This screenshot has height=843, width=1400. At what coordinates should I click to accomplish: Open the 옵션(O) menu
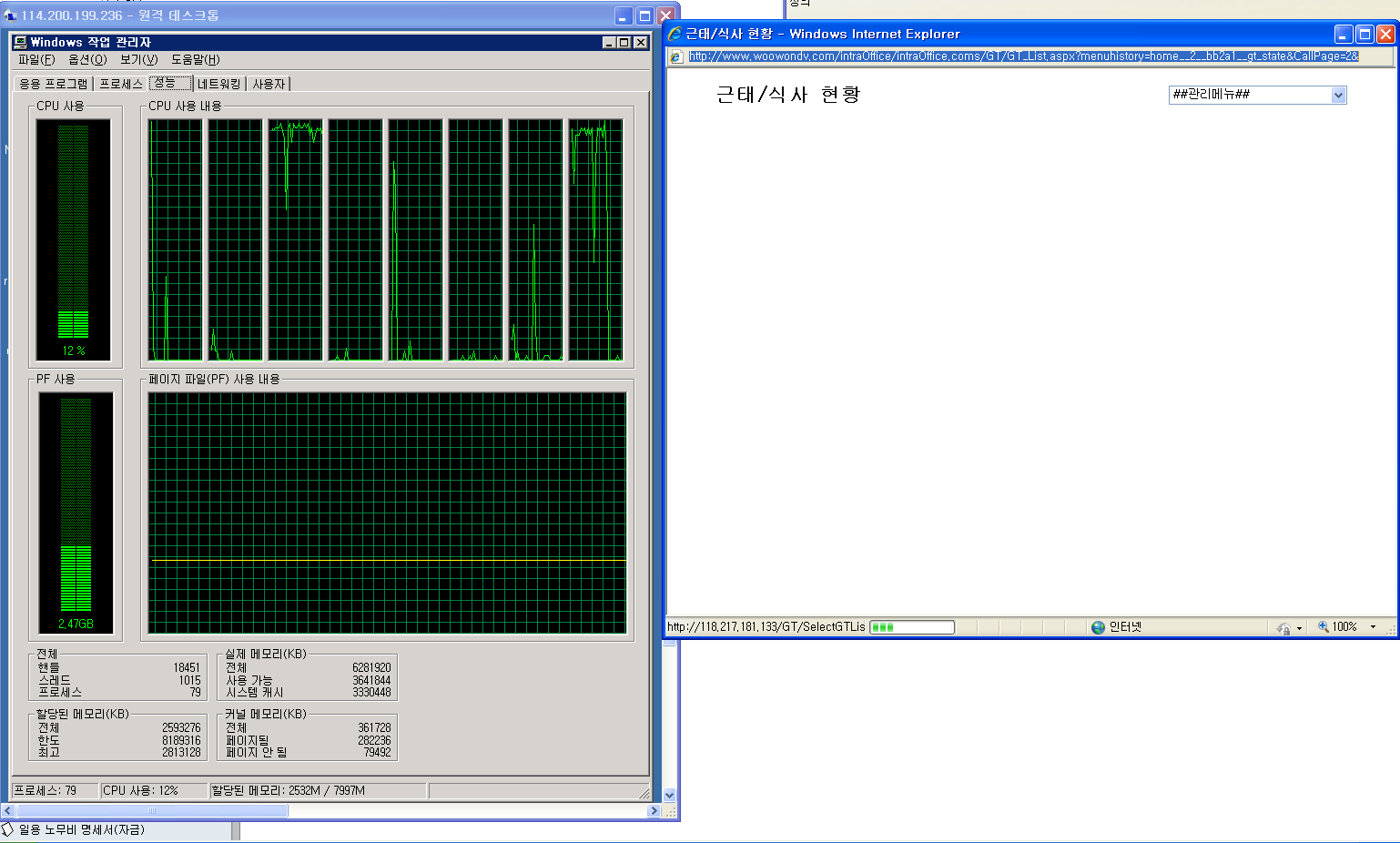coord(87,60)
